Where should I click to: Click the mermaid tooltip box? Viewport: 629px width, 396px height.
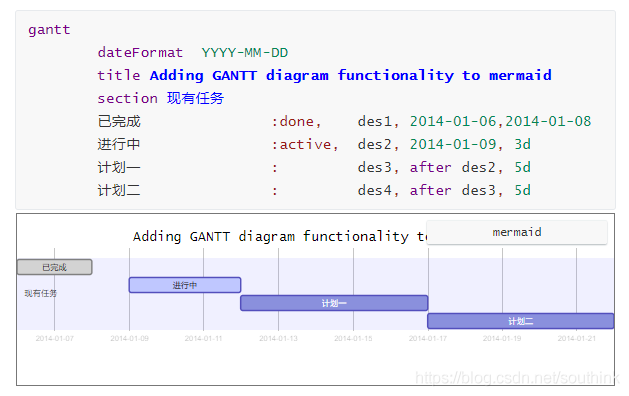pos(517,232)
